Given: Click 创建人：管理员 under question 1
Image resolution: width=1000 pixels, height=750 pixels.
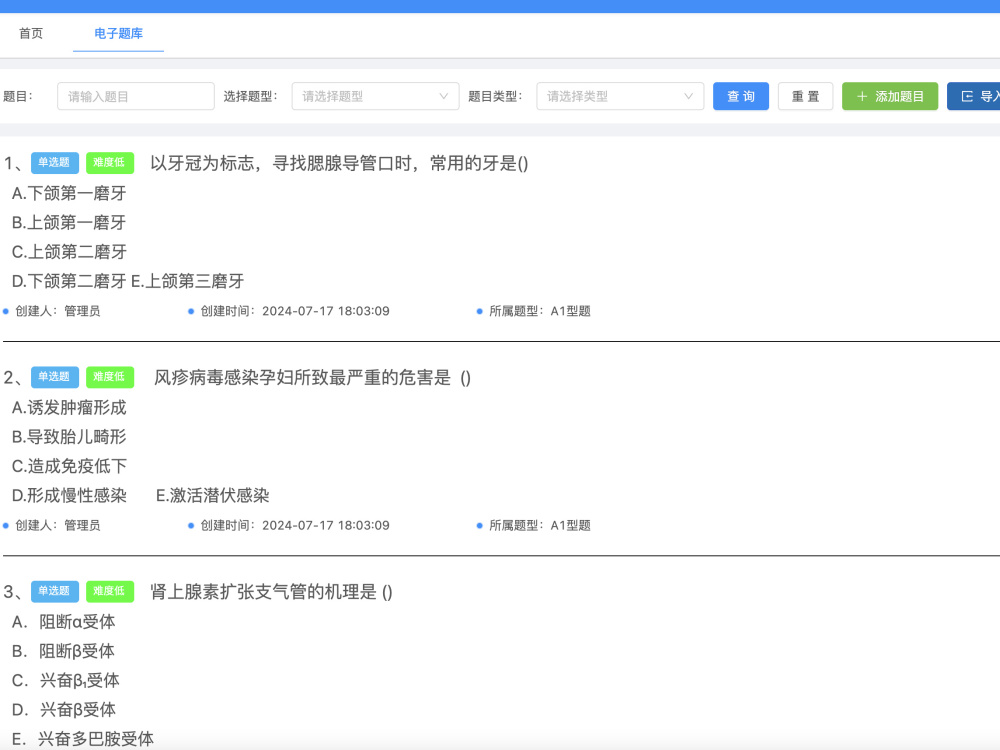Looking at the screenshot, I should click(57, 311).
